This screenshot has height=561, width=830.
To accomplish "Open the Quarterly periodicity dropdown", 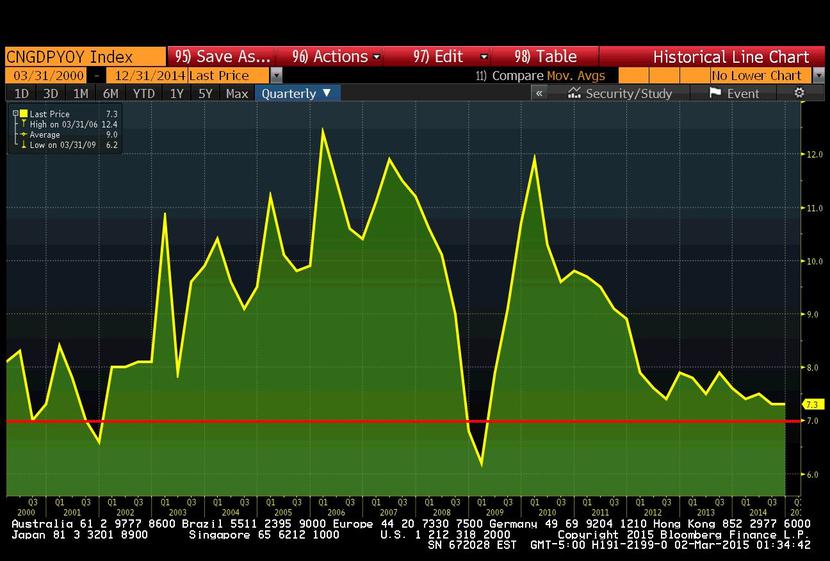I will 298,93.
